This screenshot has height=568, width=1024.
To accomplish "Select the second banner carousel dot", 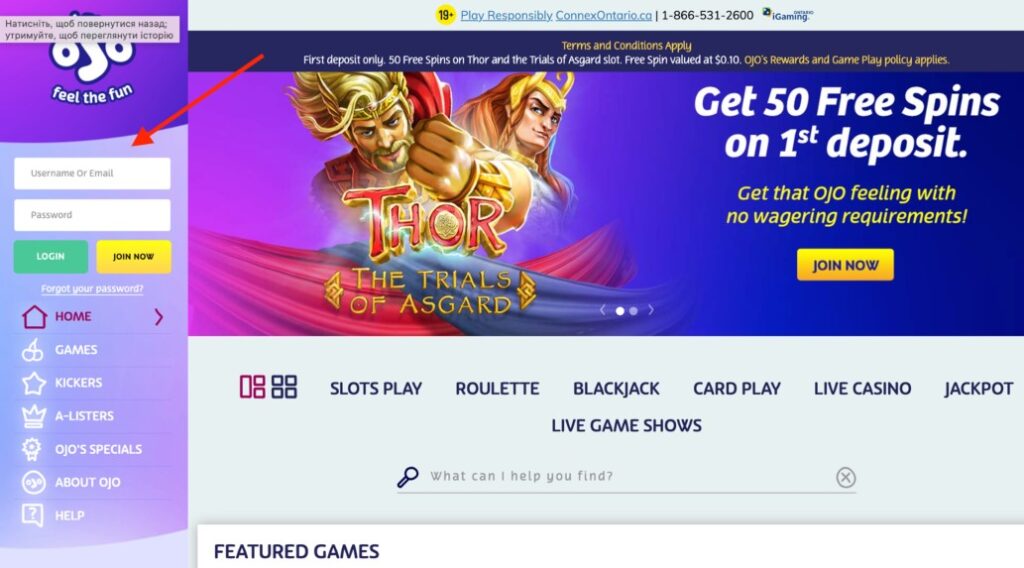I will click(x=633, y=311).
